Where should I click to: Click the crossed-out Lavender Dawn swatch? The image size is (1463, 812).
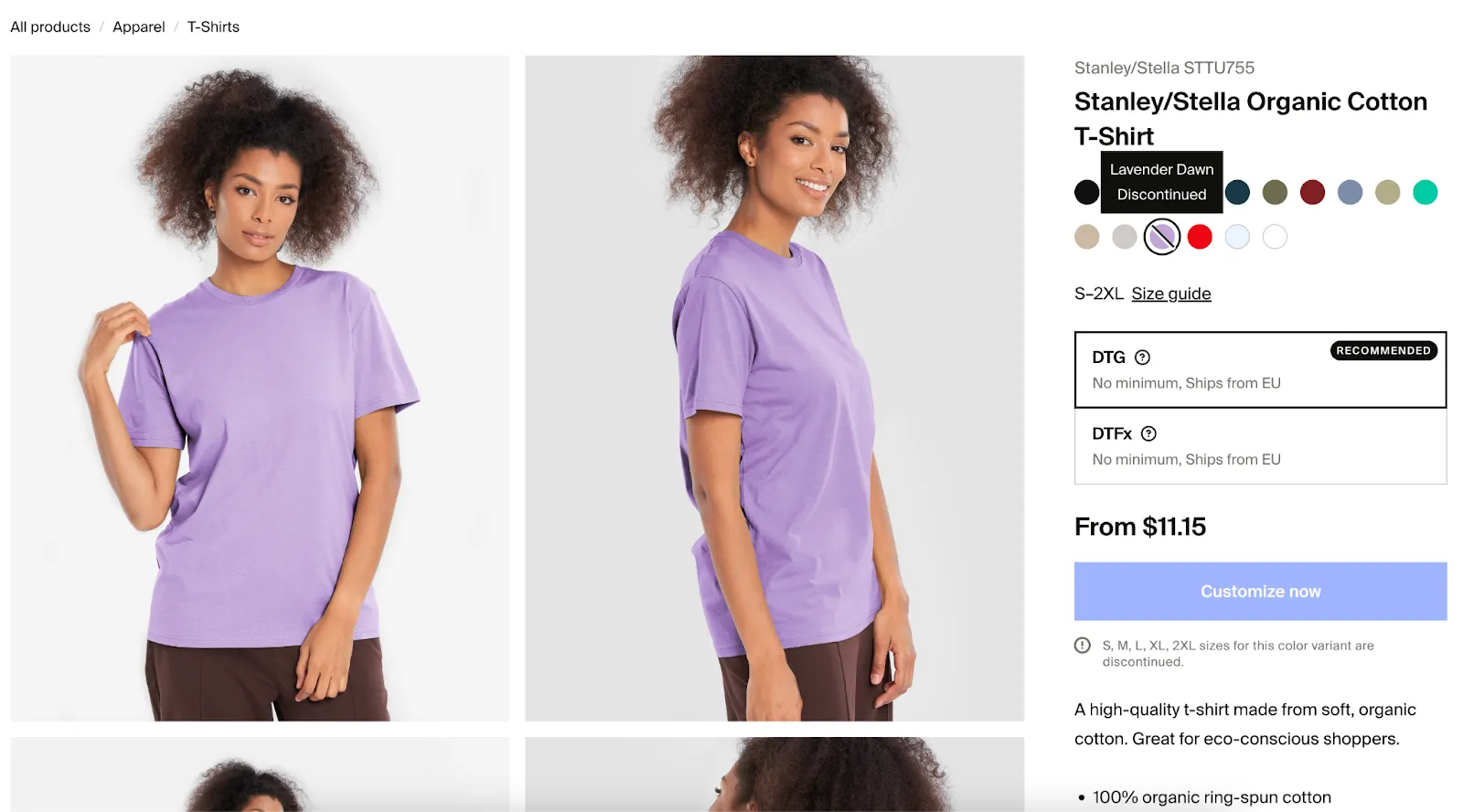[1161, 236]
